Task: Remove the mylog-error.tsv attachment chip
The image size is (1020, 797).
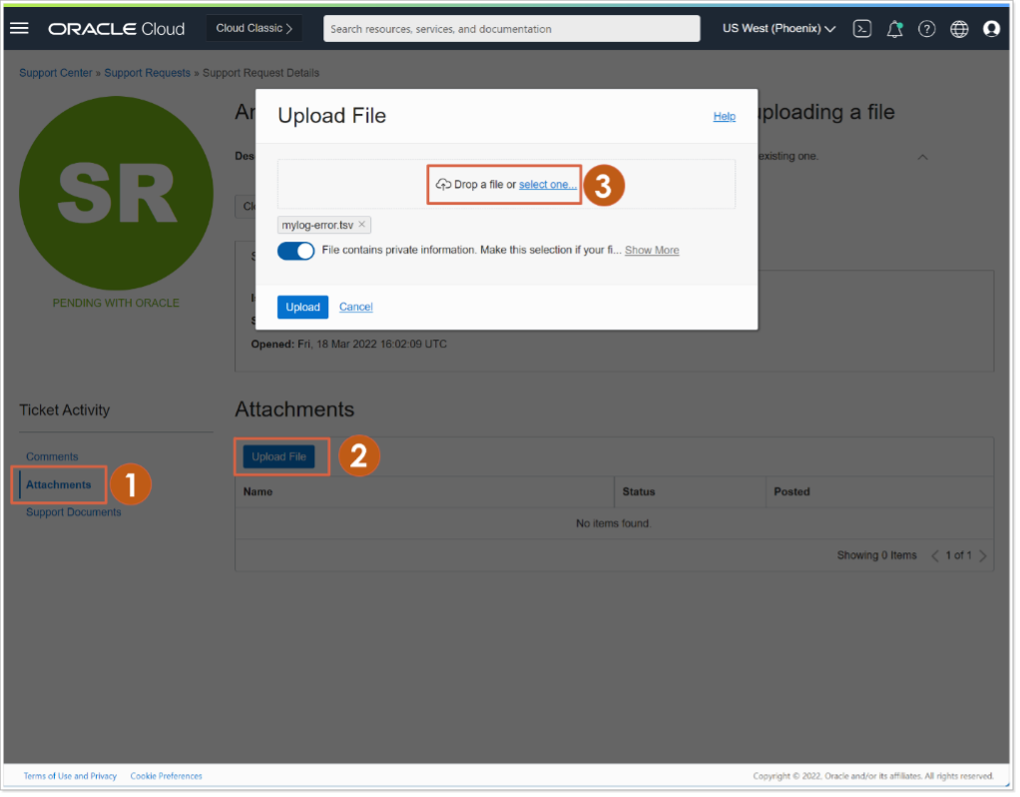Action: click(361, 224)
